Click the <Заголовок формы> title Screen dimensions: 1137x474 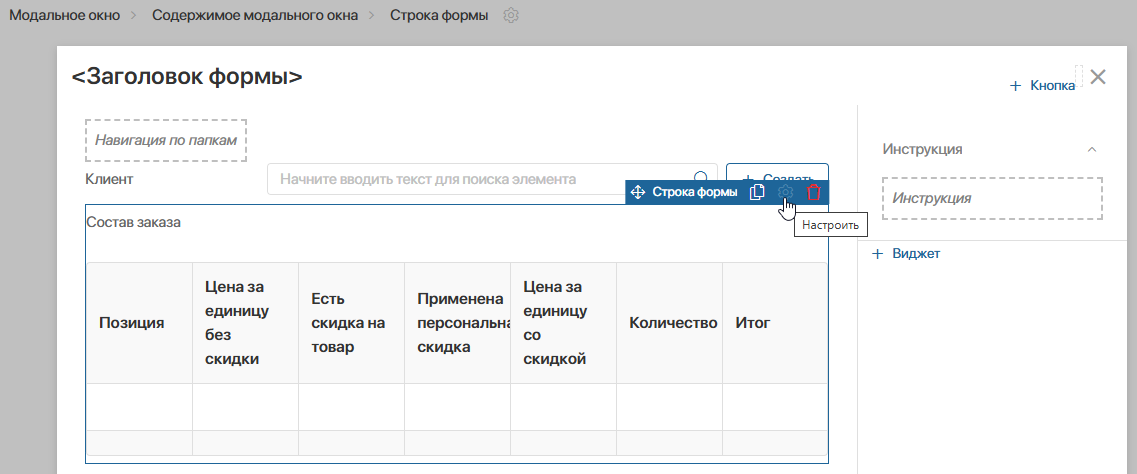tap(187, 77)
